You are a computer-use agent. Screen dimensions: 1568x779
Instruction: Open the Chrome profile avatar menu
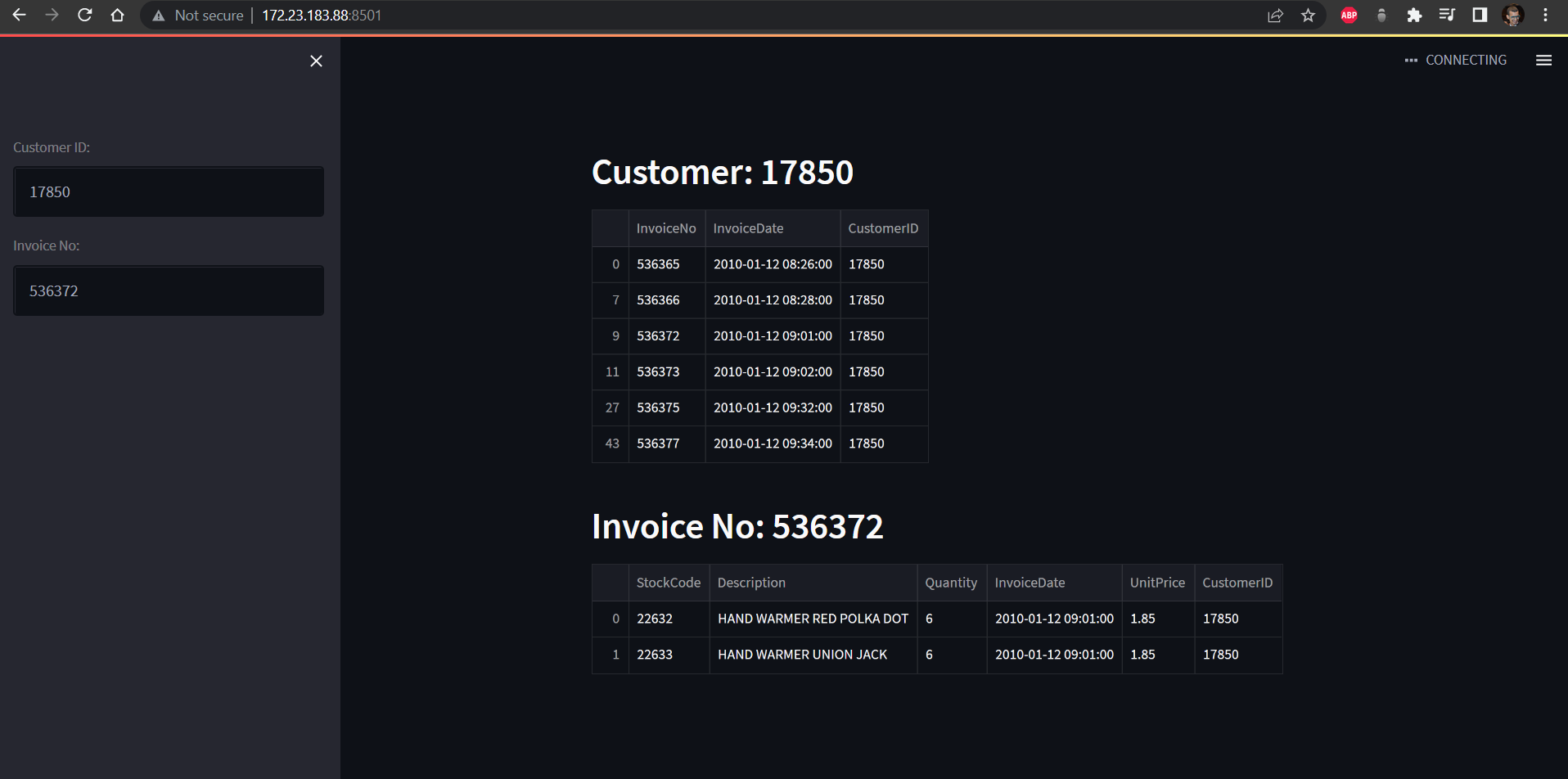1513,15
